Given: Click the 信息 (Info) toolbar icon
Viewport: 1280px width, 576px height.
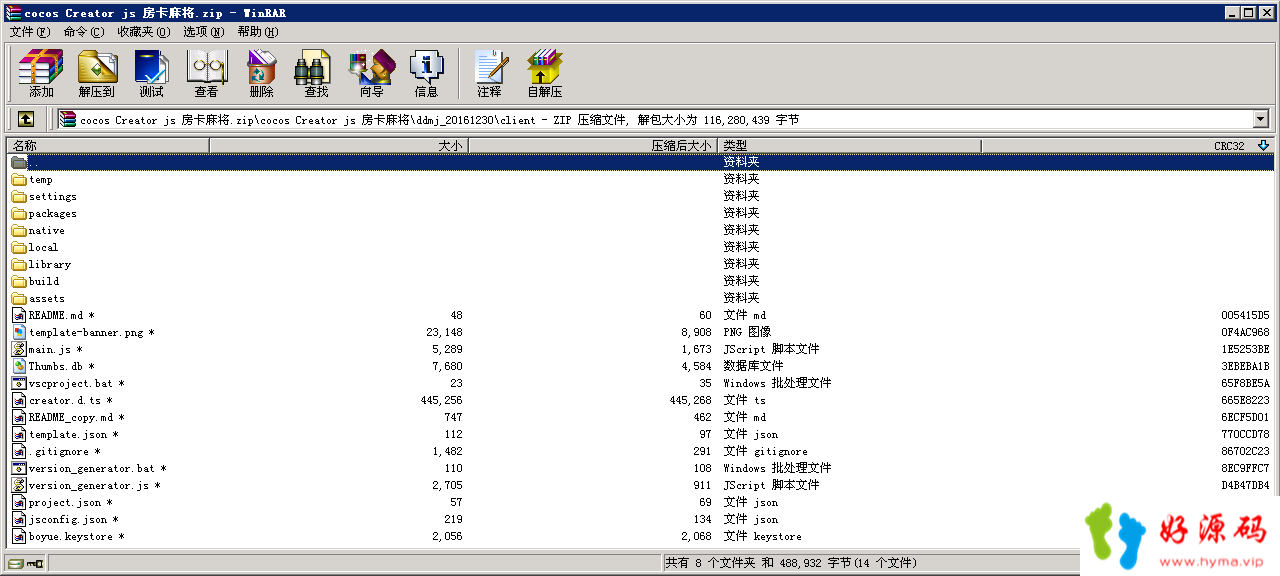Looking at the screenshot, I should [x=427, y=74].
